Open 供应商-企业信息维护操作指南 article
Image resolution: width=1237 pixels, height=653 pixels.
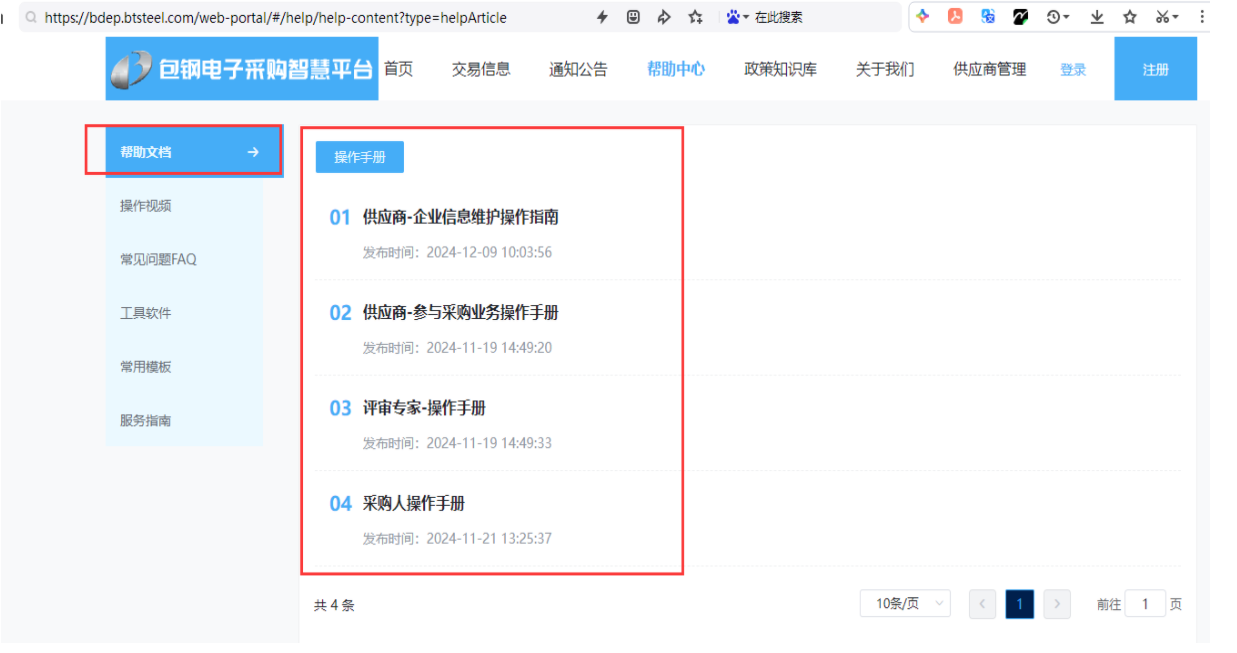point(460,217)
